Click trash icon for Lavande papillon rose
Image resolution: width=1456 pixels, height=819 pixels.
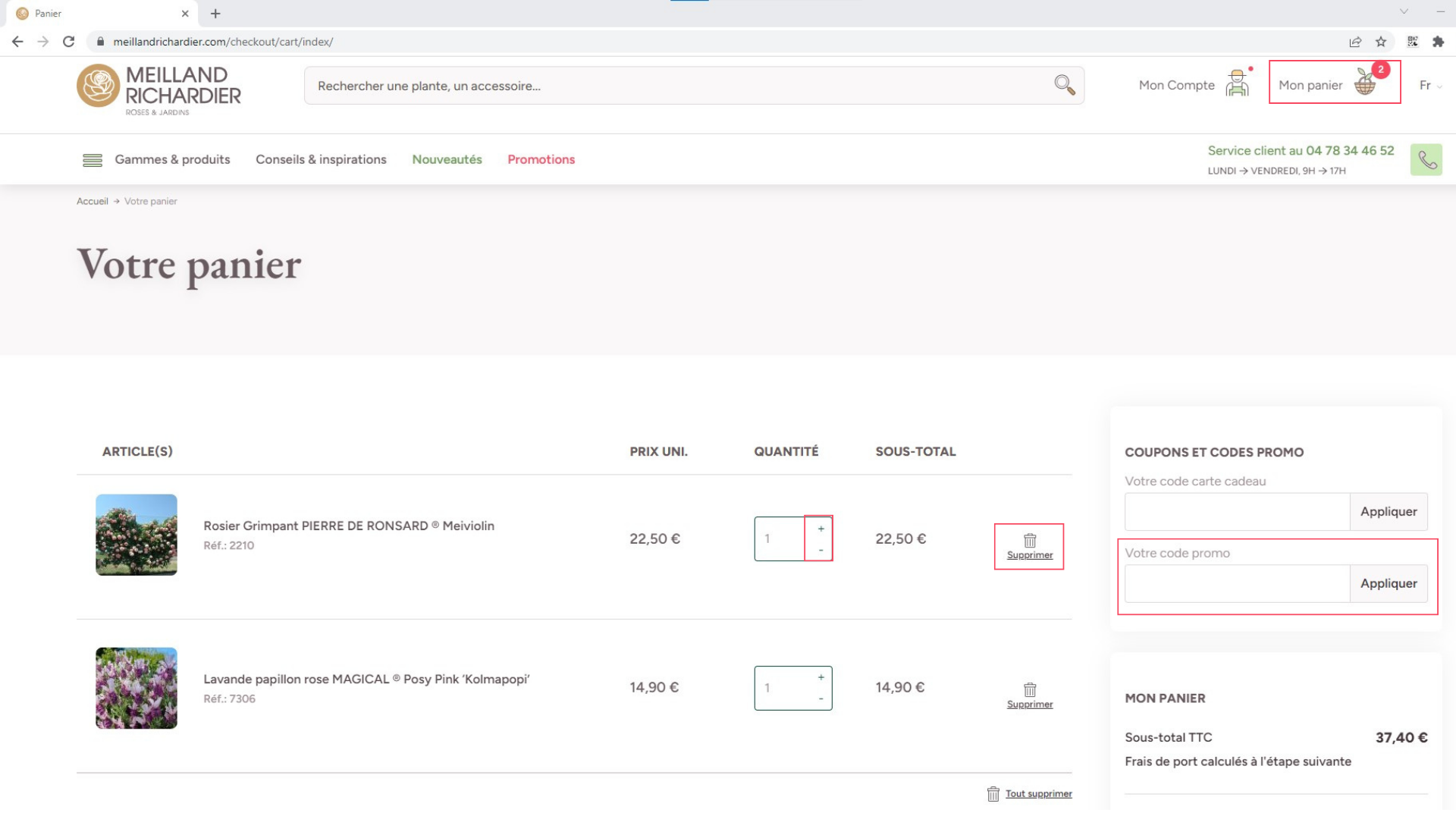coord(1030,690)
